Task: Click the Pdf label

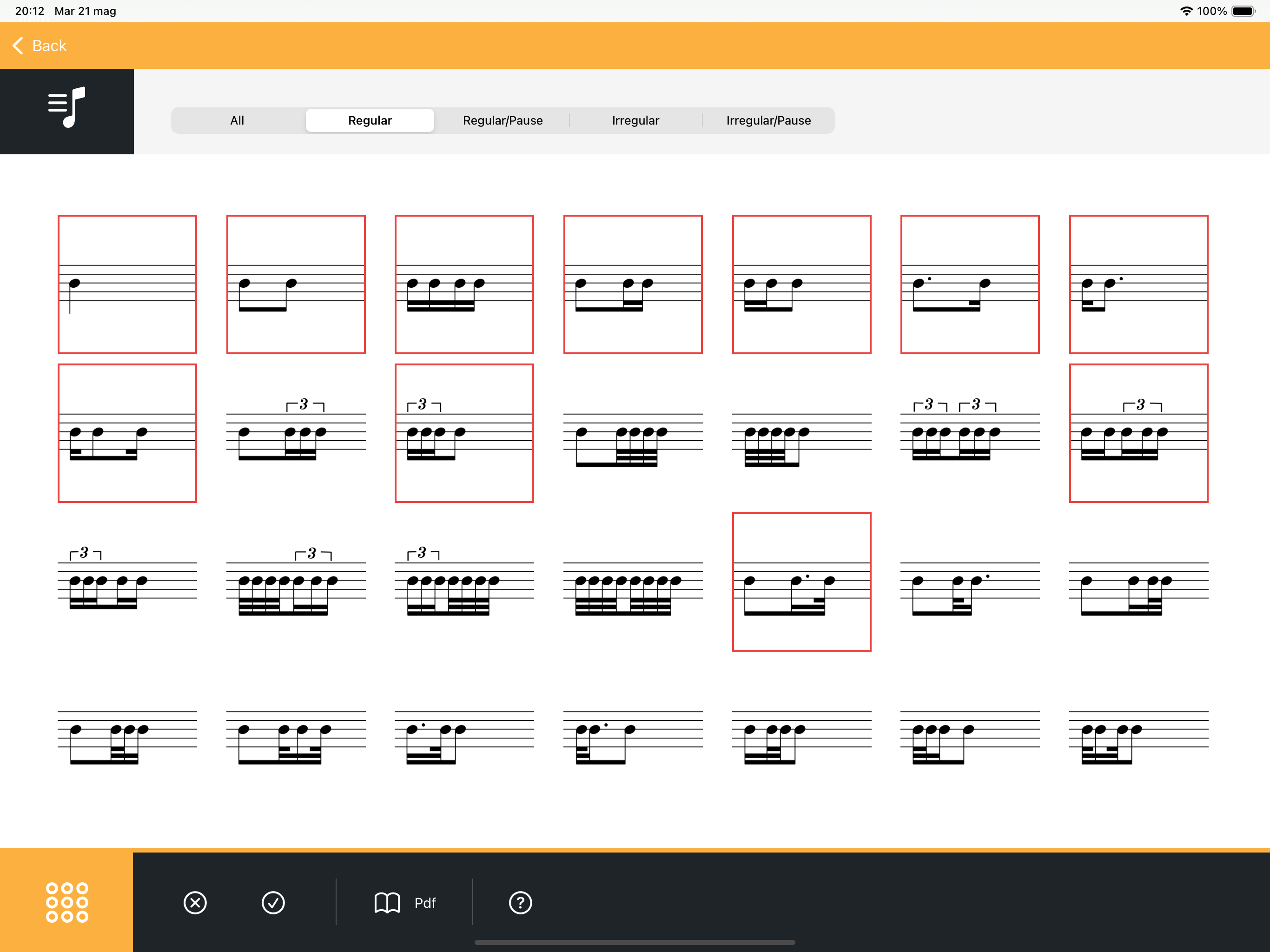Action: pyautogui.click(x=425, y=903)
